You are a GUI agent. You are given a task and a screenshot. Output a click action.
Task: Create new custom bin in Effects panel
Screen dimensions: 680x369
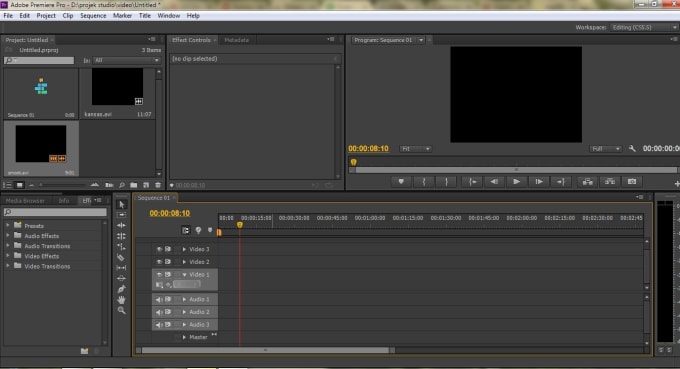point(85,351)
